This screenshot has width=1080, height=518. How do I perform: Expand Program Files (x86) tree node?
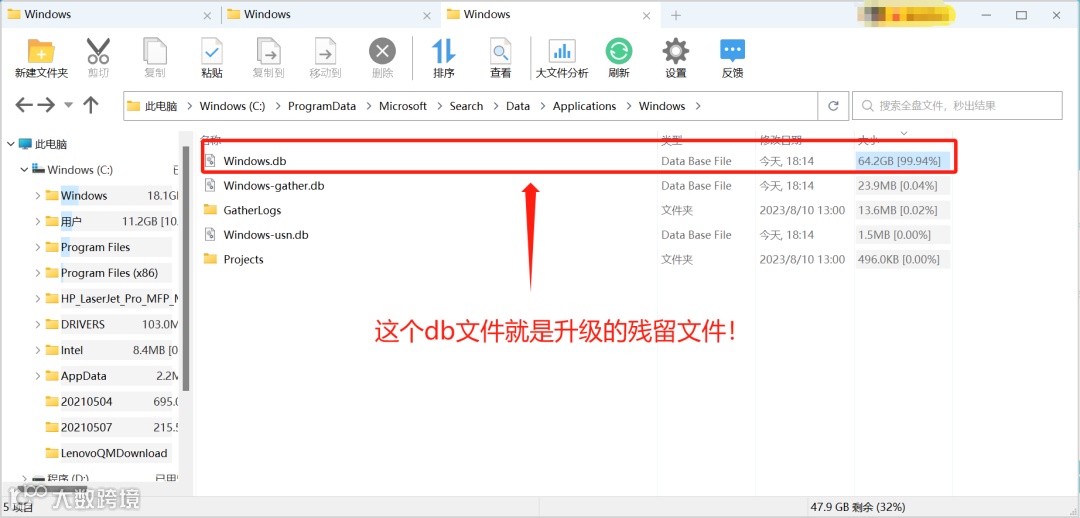point(38,273)
